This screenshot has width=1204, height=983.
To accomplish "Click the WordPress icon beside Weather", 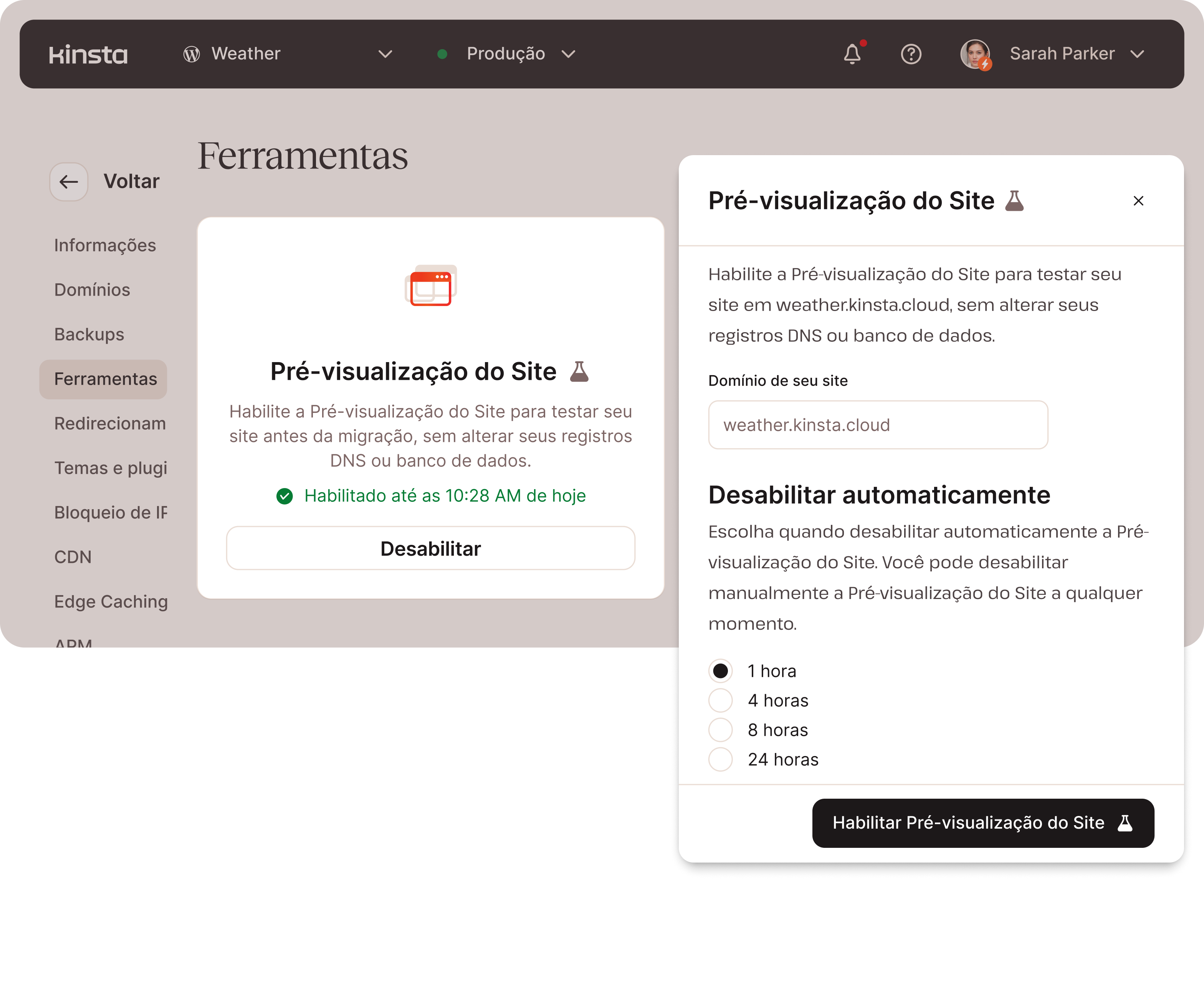I will [x=191, y=55].
